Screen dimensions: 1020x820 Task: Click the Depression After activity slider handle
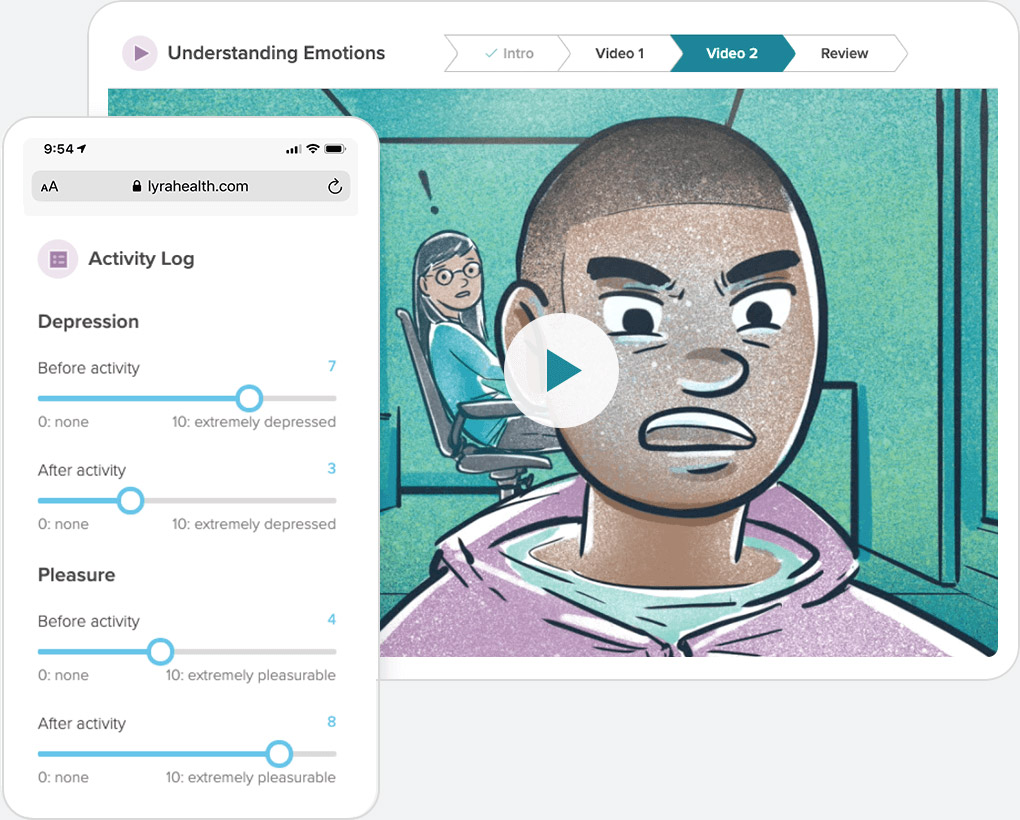tap(131, 501)
